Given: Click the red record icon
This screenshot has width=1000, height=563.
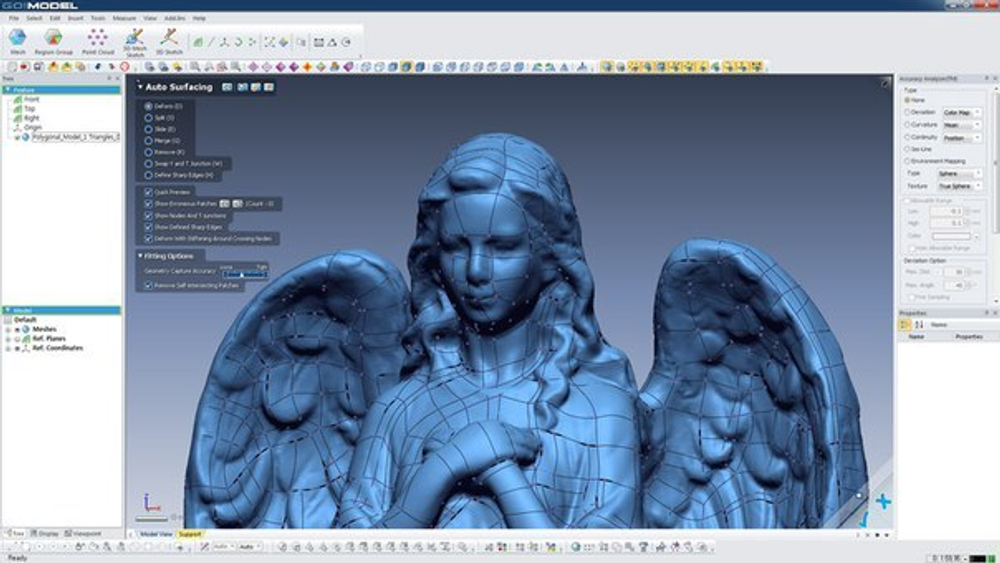Looking at the screenshot, I should pyautogui.click(x=24, y=66).
